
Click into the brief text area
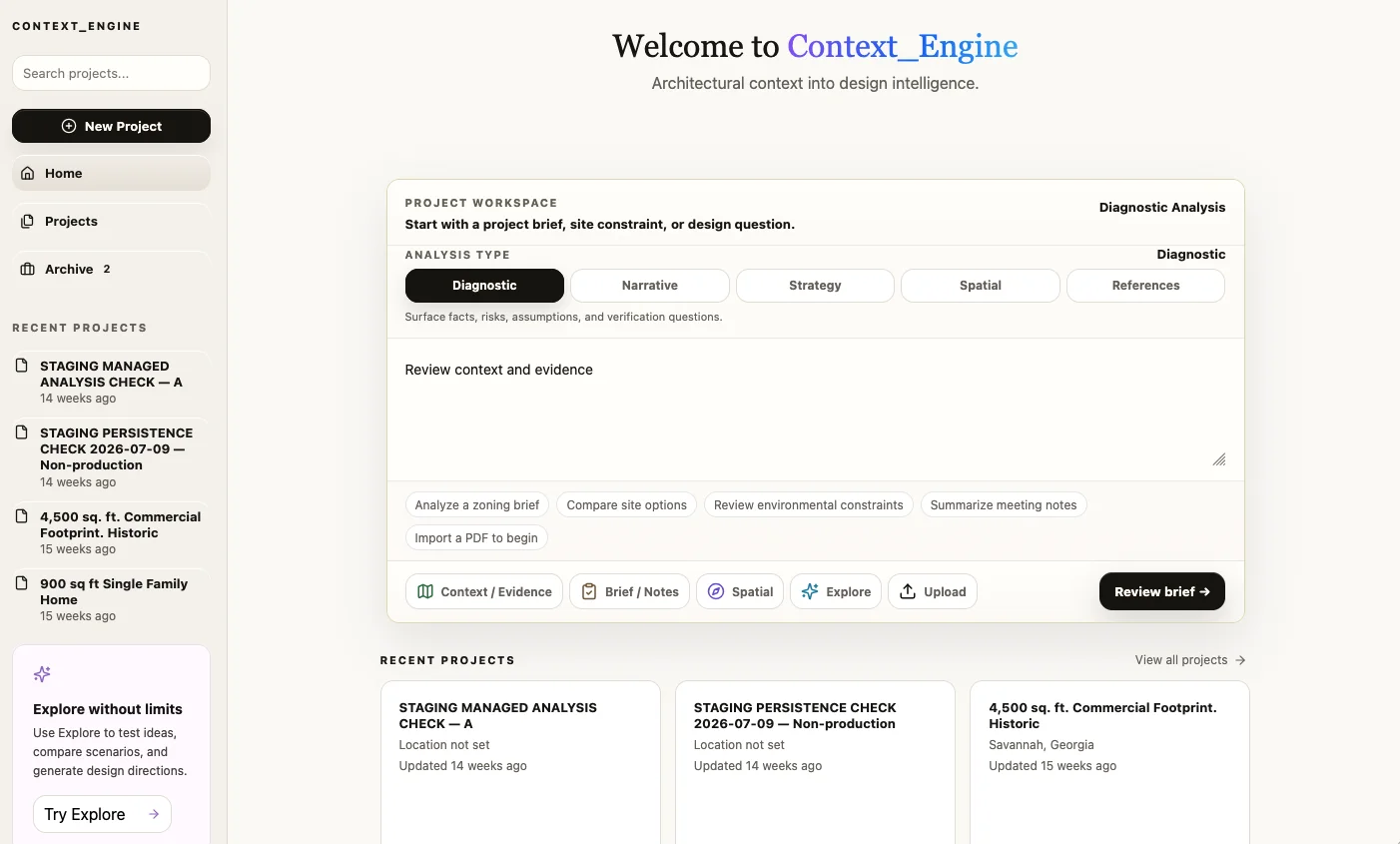point(815,410)
